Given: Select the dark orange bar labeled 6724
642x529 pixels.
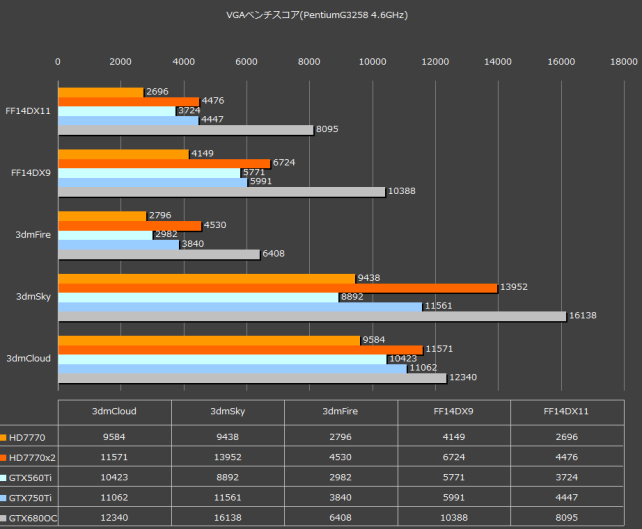Looking at the screenshot, I should pyautogui.click(x=164, y=163).
